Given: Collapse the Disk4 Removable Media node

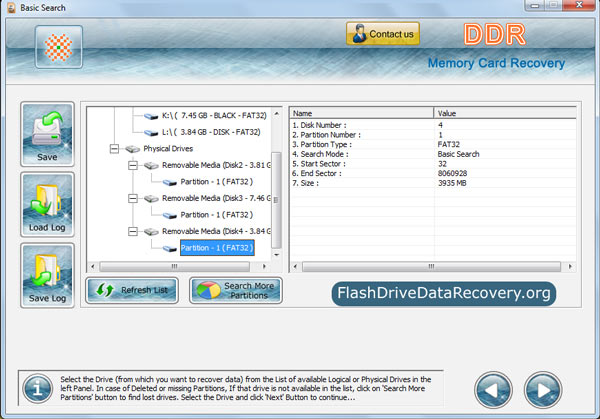Looking at the screenshot, I should click(x=133, y=232).
